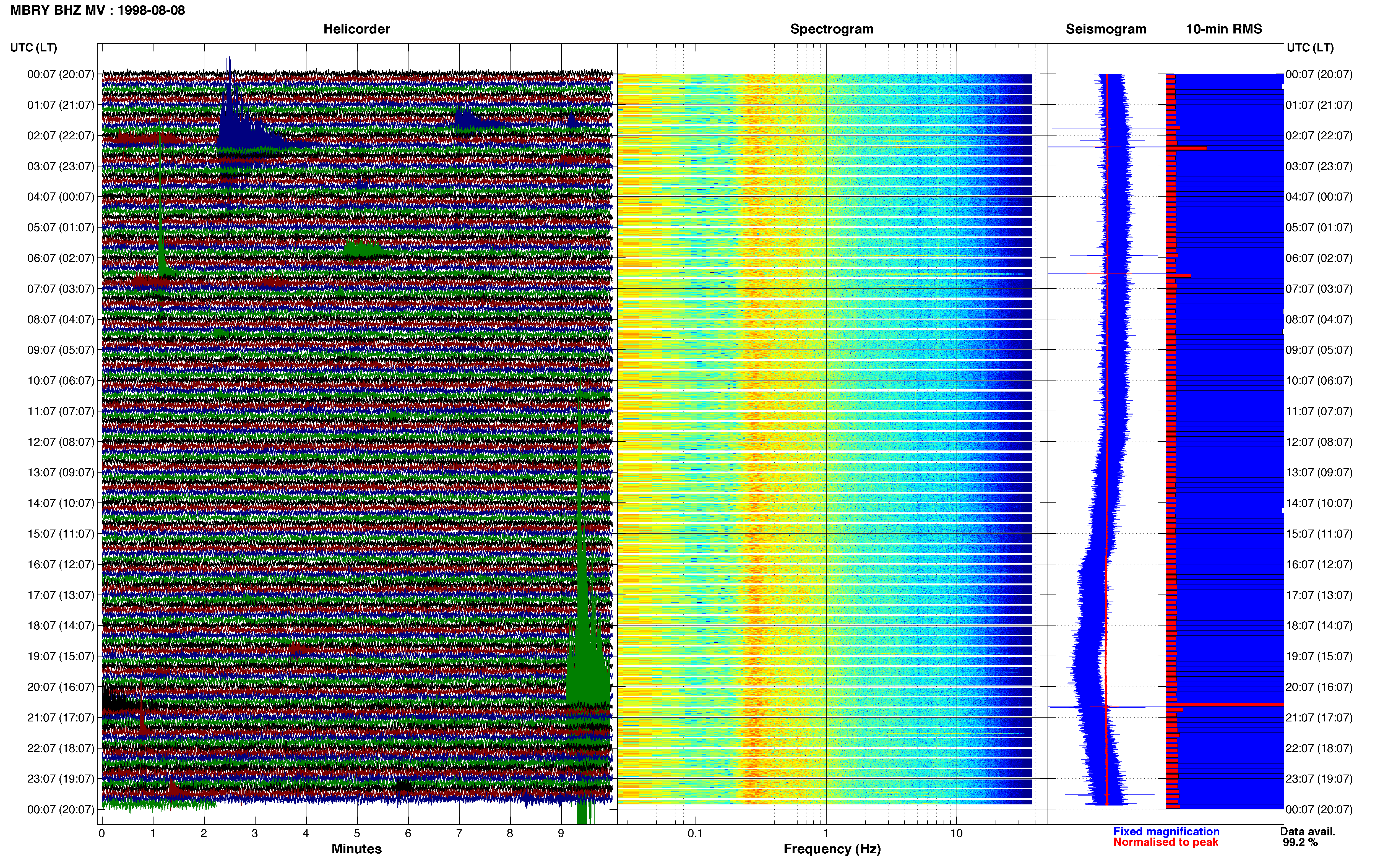This screenshot has width=1388, height=868.
Task: Click the '10' frequency tick label
Action: pos(956,833)
